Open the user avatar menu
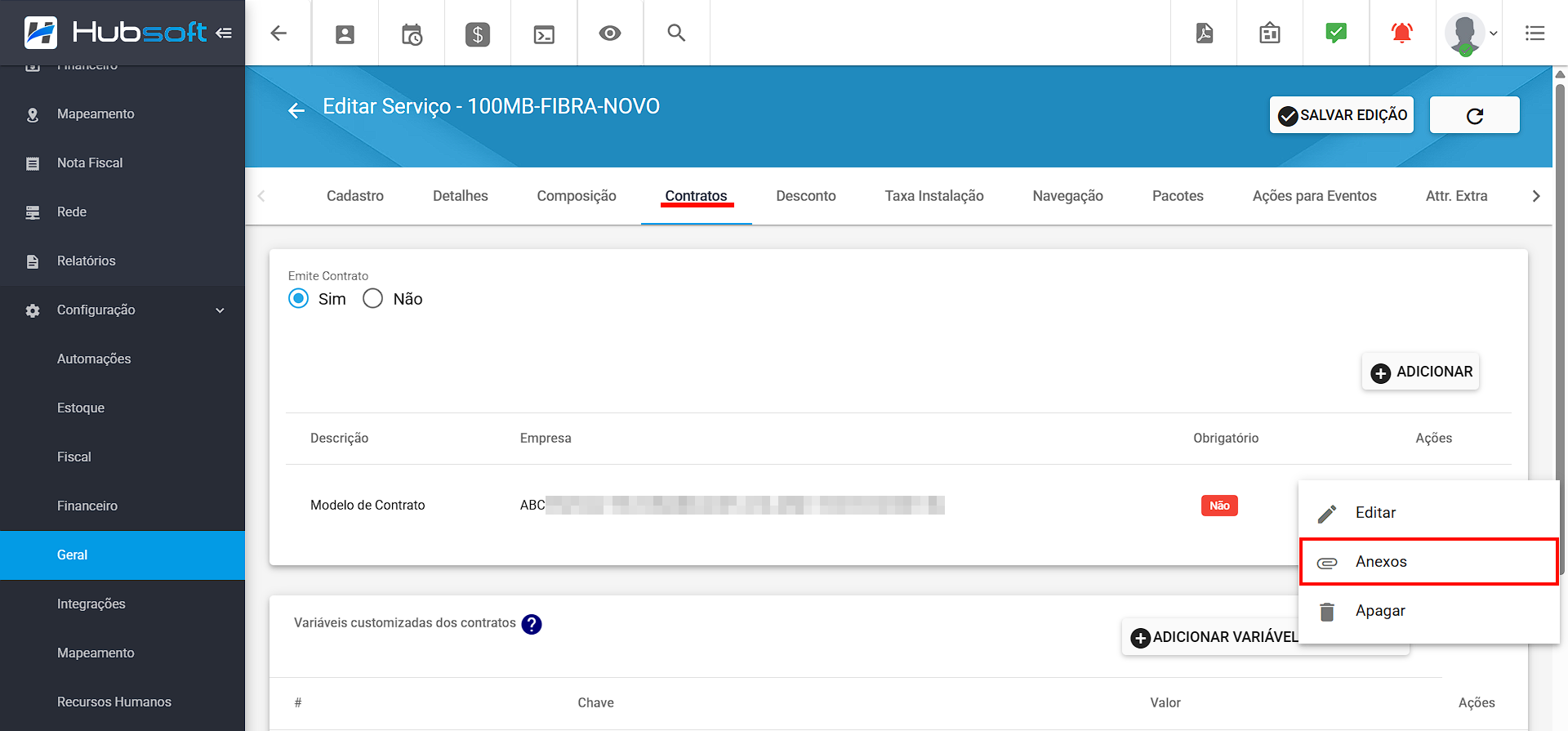This screenshot has height=731, width=1568. [x=1470, y=34]
